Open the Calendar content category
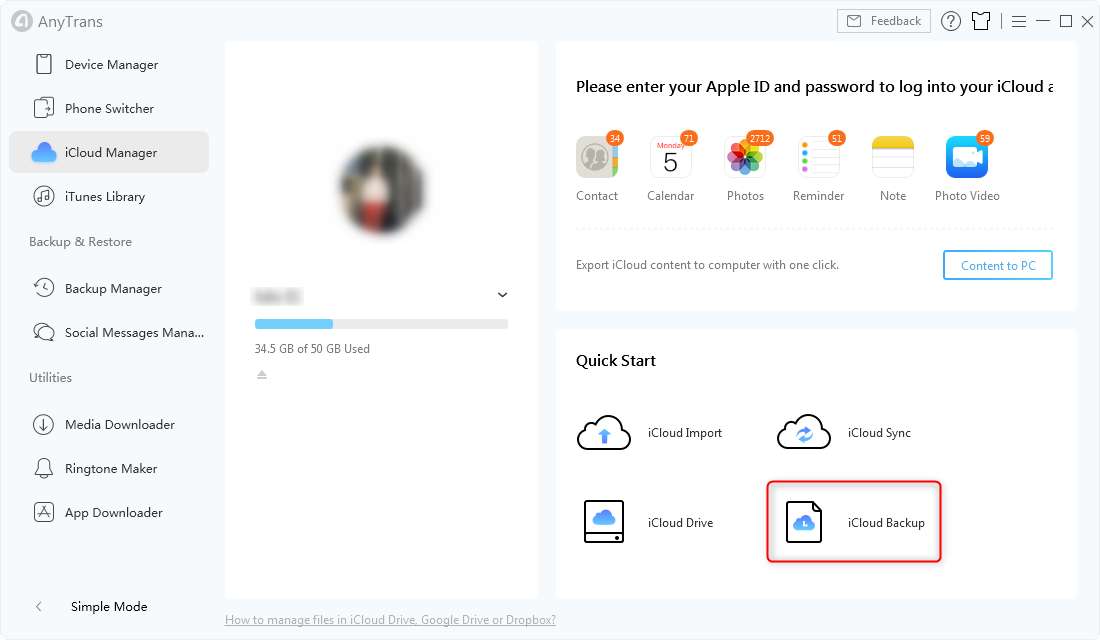Image resolution: width=1100 pixels, height=640 pixels. [671, 165]
